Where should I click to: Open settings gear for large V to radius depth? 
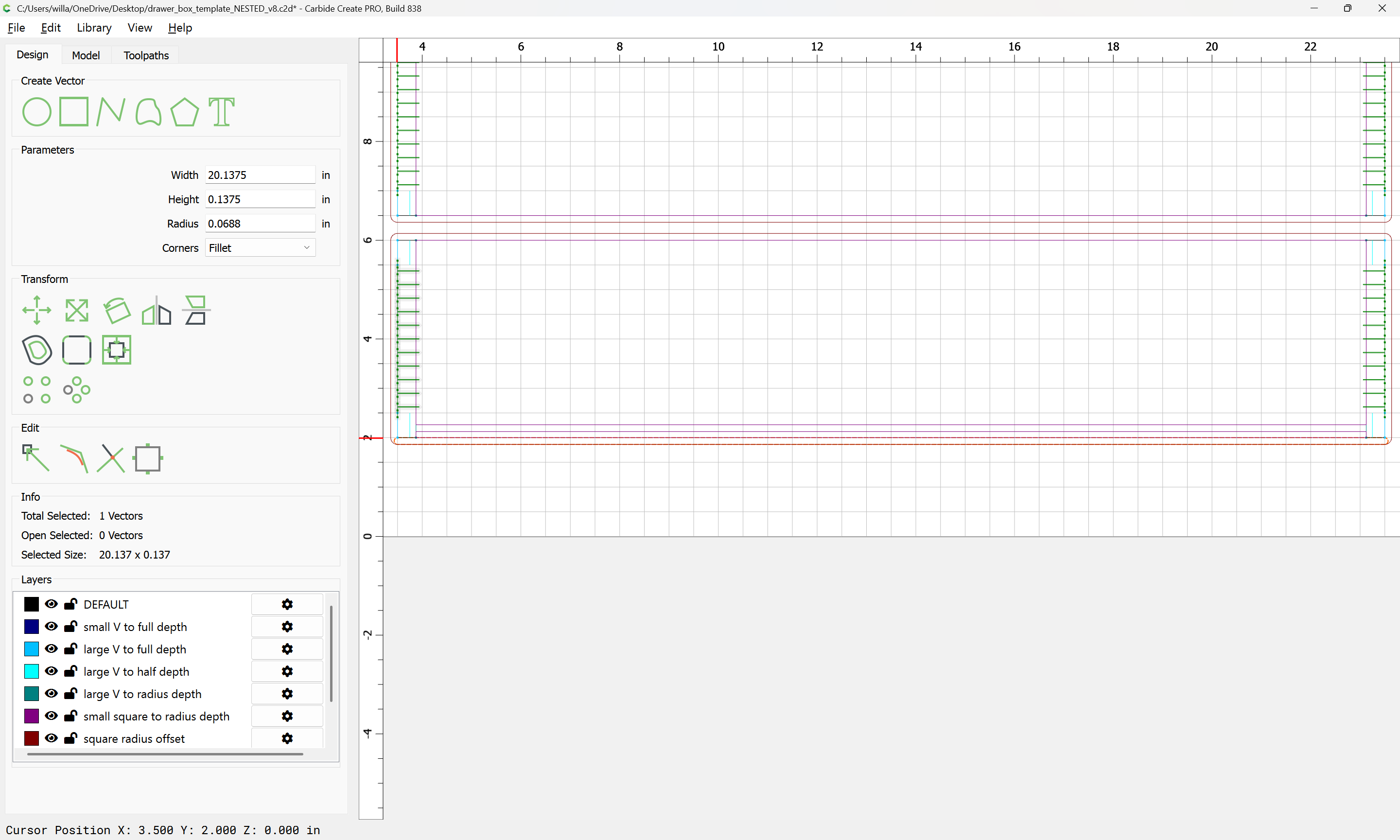pyautogui.click(x=287, y=694)
